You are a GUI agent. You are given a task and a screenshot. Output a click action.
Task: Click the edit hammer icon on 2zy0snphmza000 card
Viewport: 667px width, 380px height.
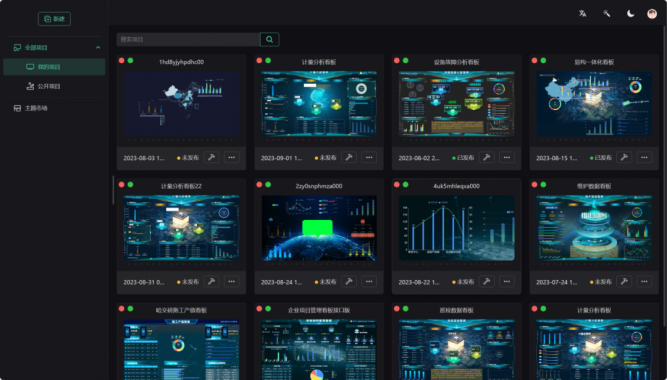[349, 281]
